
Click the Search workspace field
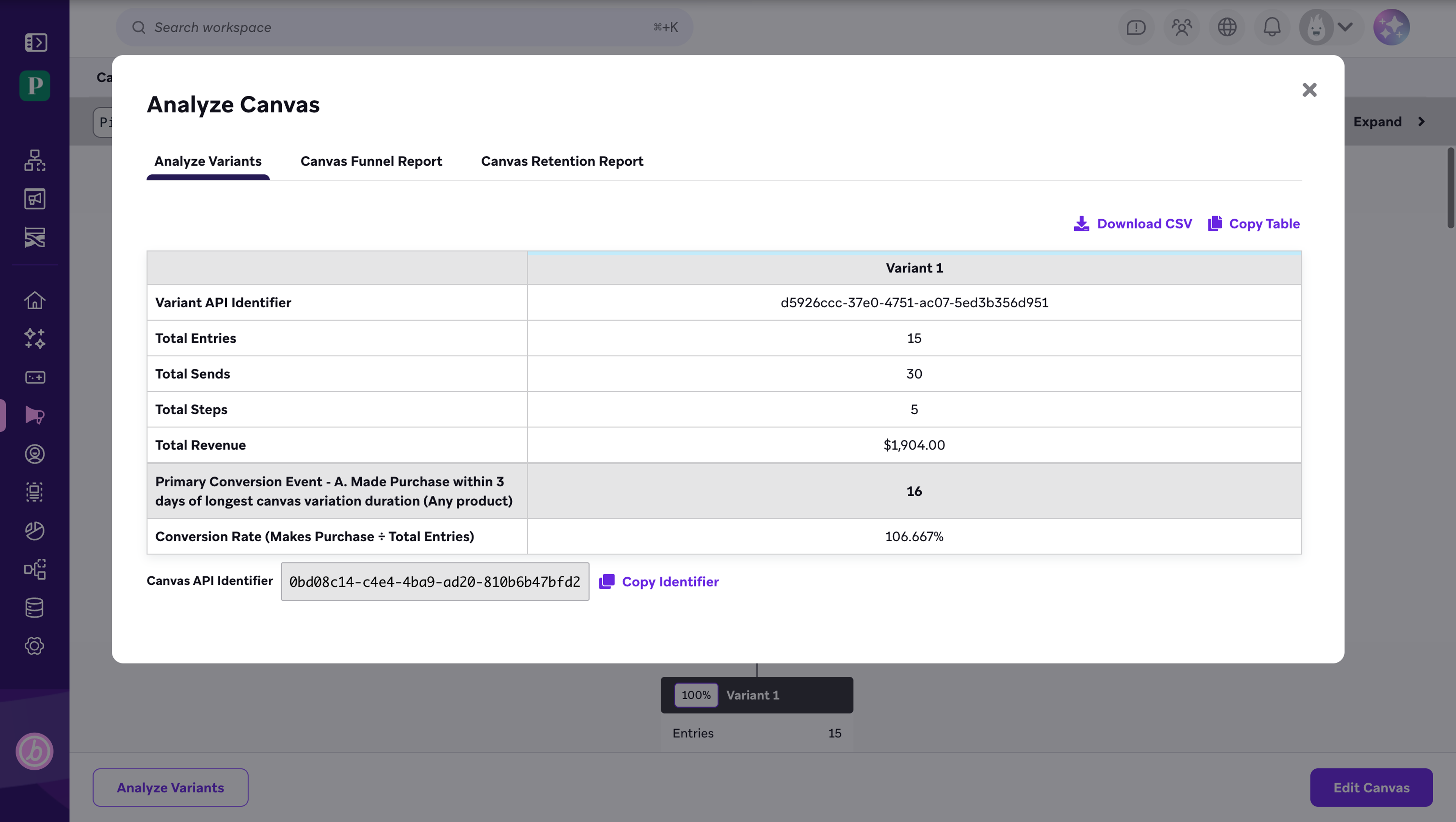403,27
